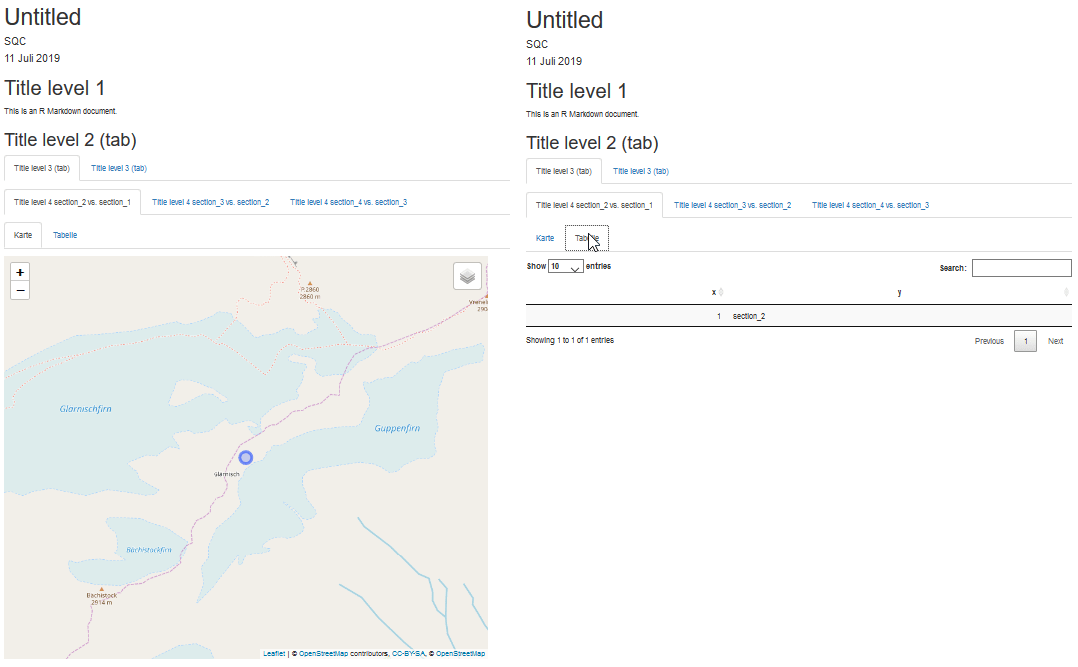Open the map layers control icon
This screenshot has height=667, width=1078.
468,276
